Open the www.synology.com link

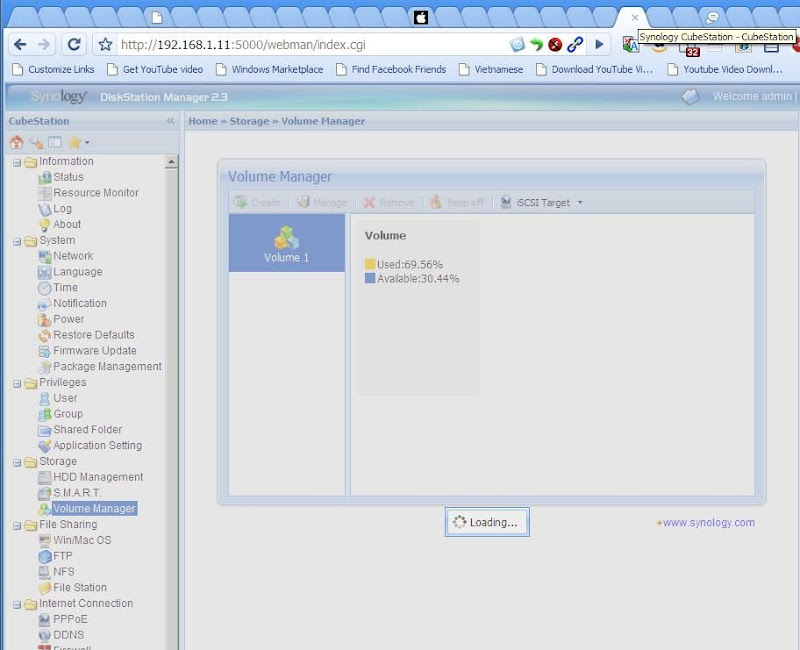coord(709,521)
